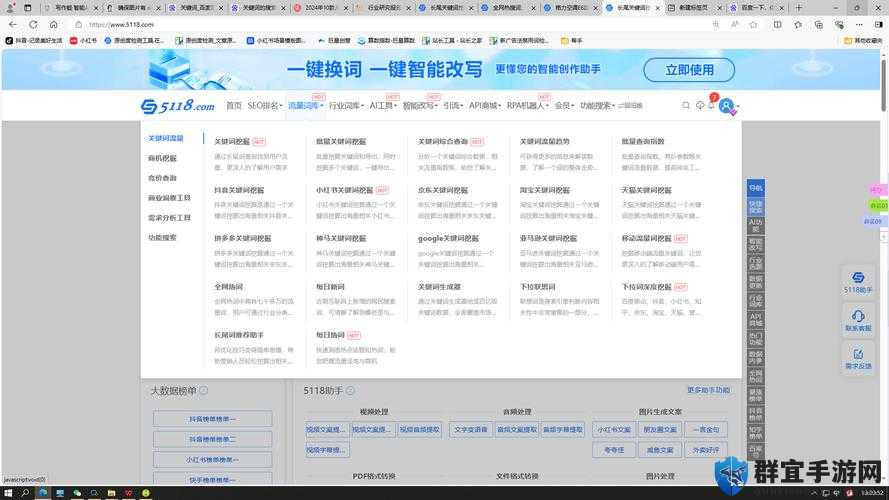Screen dimensions: 889x500
Task: Open the user avatar icon in header
Action: click(726, 105)
